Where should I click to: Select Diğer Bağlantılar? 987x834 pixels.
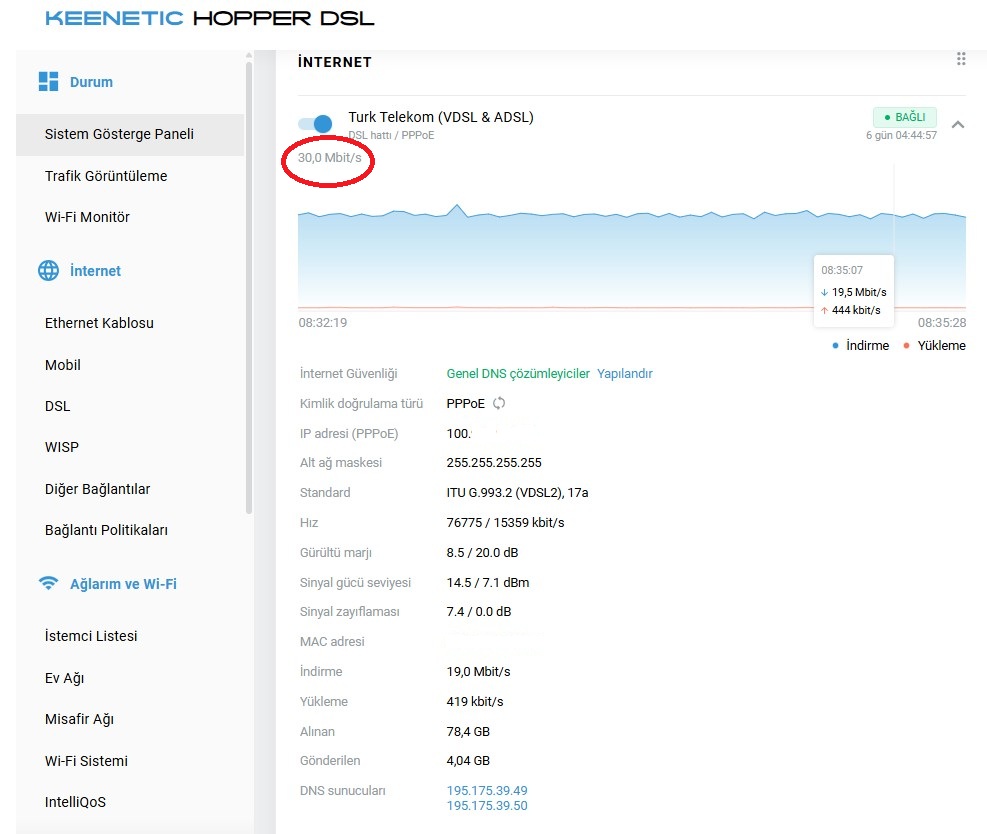[98, 489]
